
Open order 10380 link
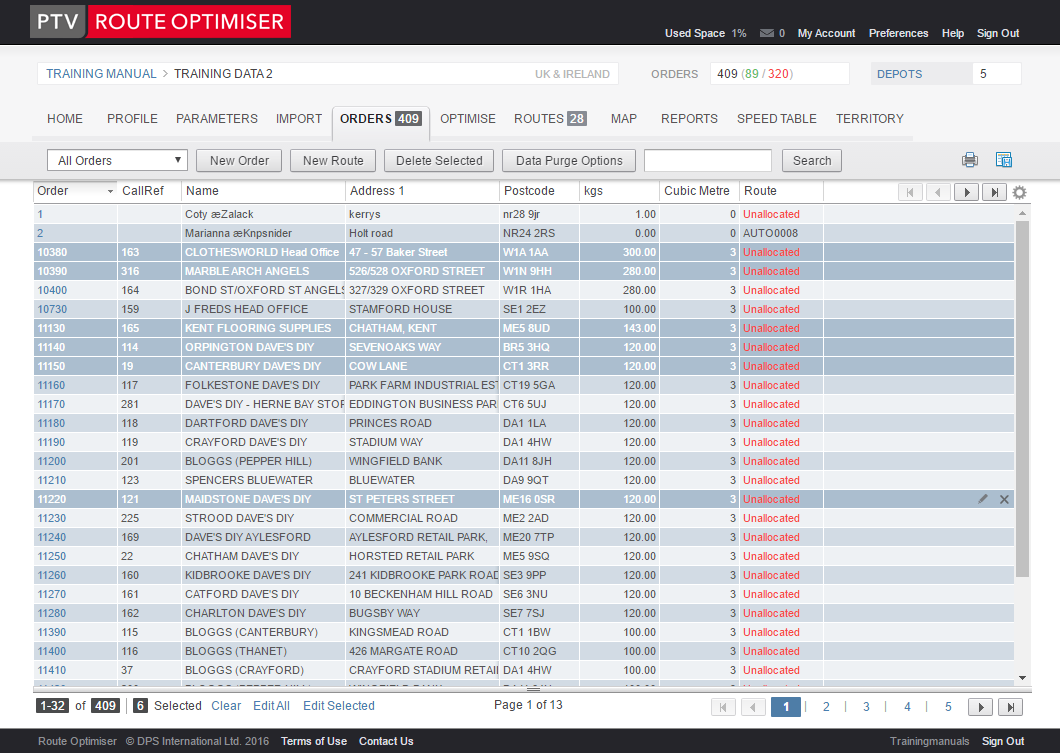(x=52, y=252)
